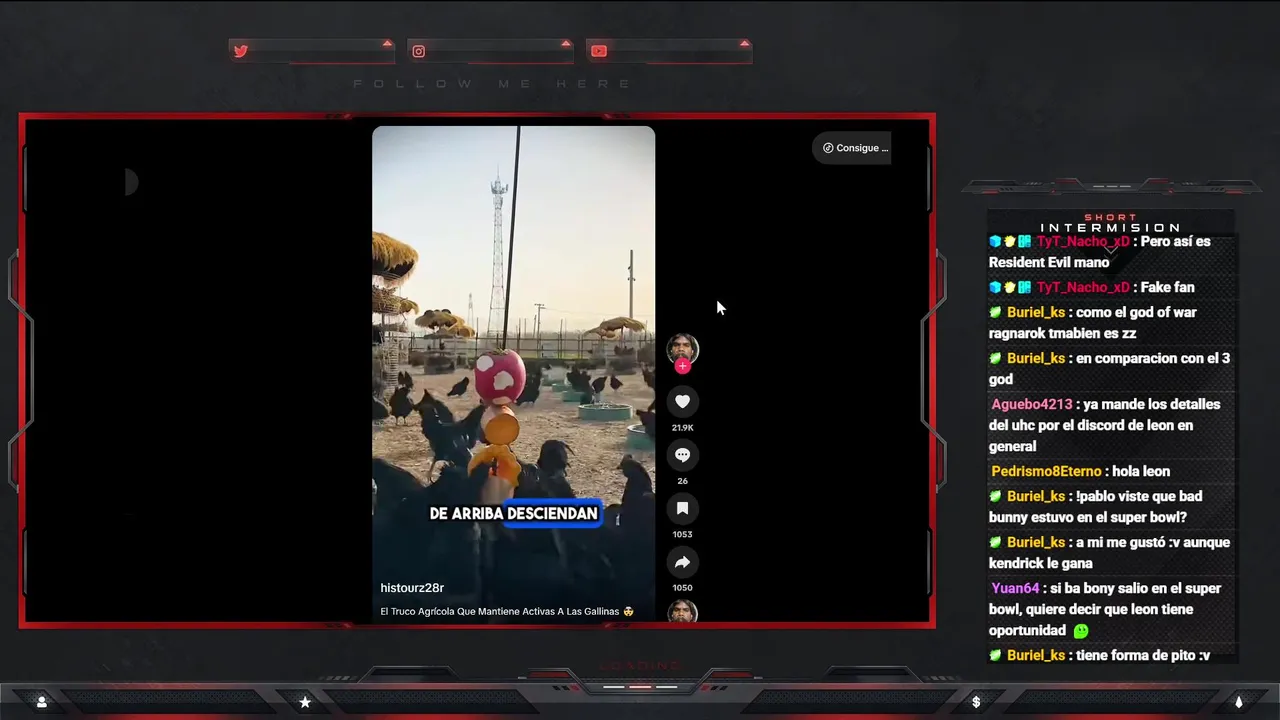Click the Consigue button top right
Image resolution: width=1280 pixels, height=720 pixels.
[x=854, y=148]
